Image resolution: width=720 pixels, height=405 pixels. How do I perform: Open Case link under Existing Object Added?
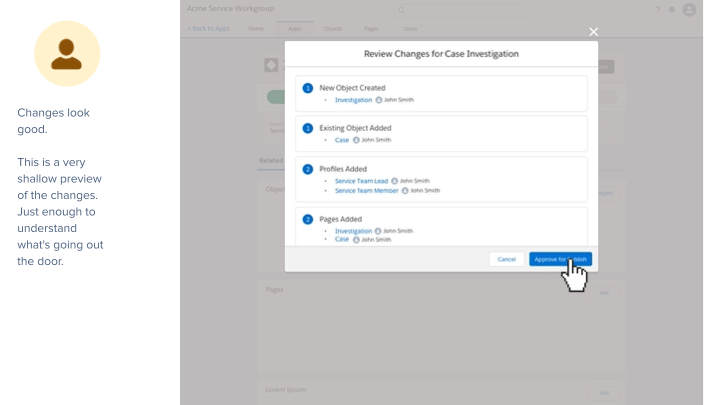tap(341, 140)
